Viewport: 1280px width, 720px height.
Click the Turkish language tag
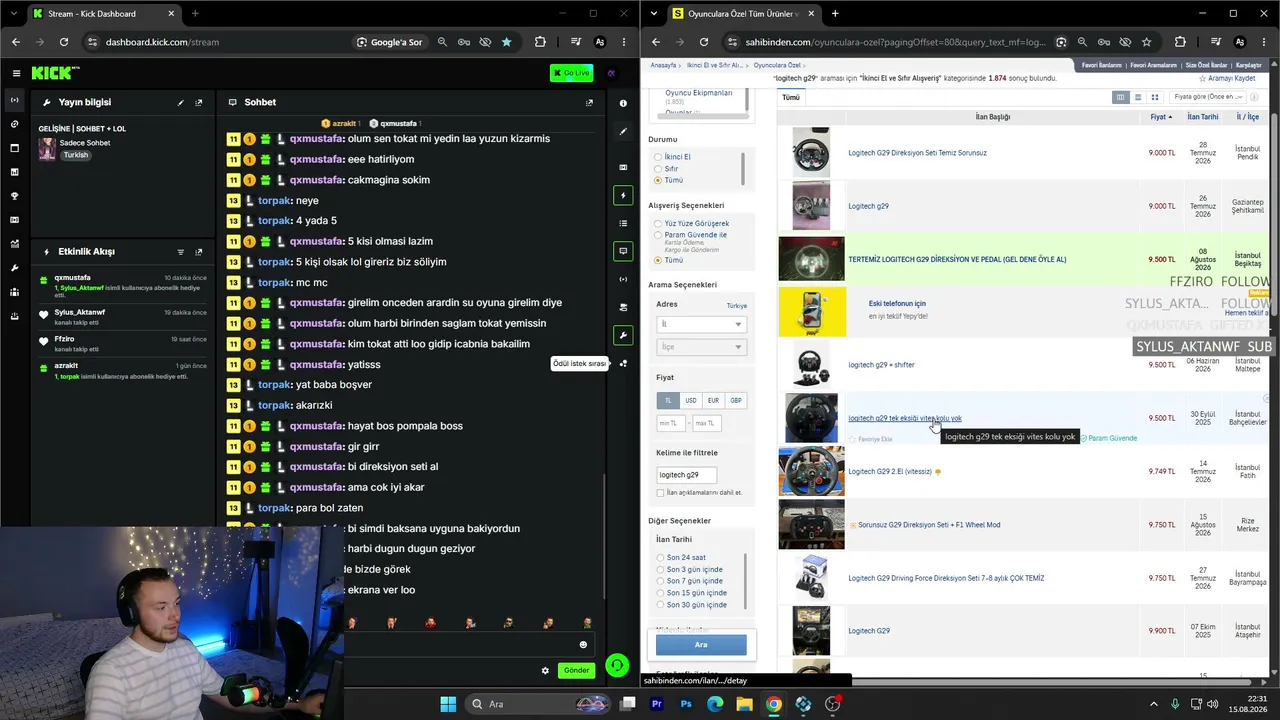click(x=76, y=155)
